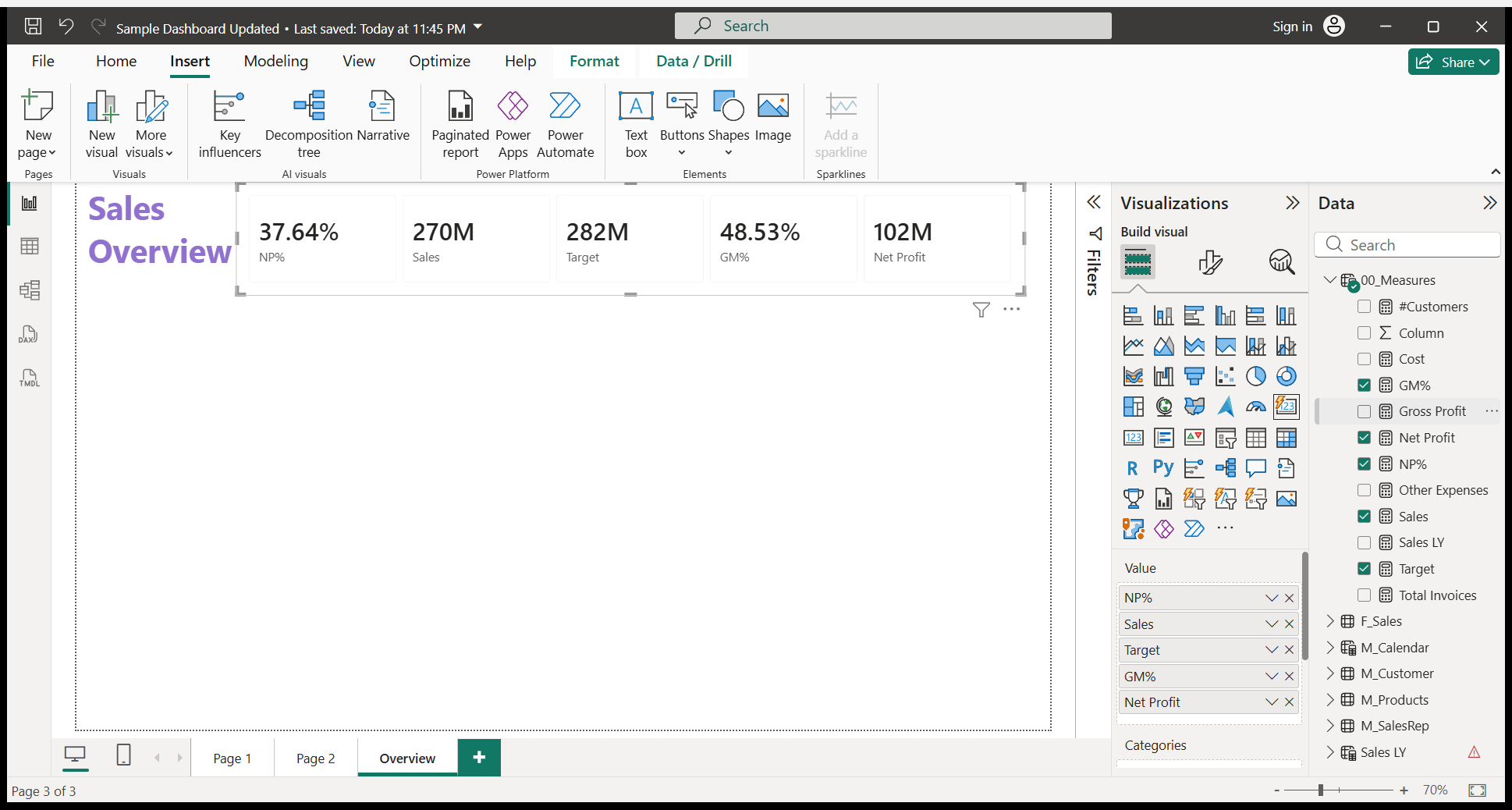Click the zoom slider handle

coord(1321,790)
